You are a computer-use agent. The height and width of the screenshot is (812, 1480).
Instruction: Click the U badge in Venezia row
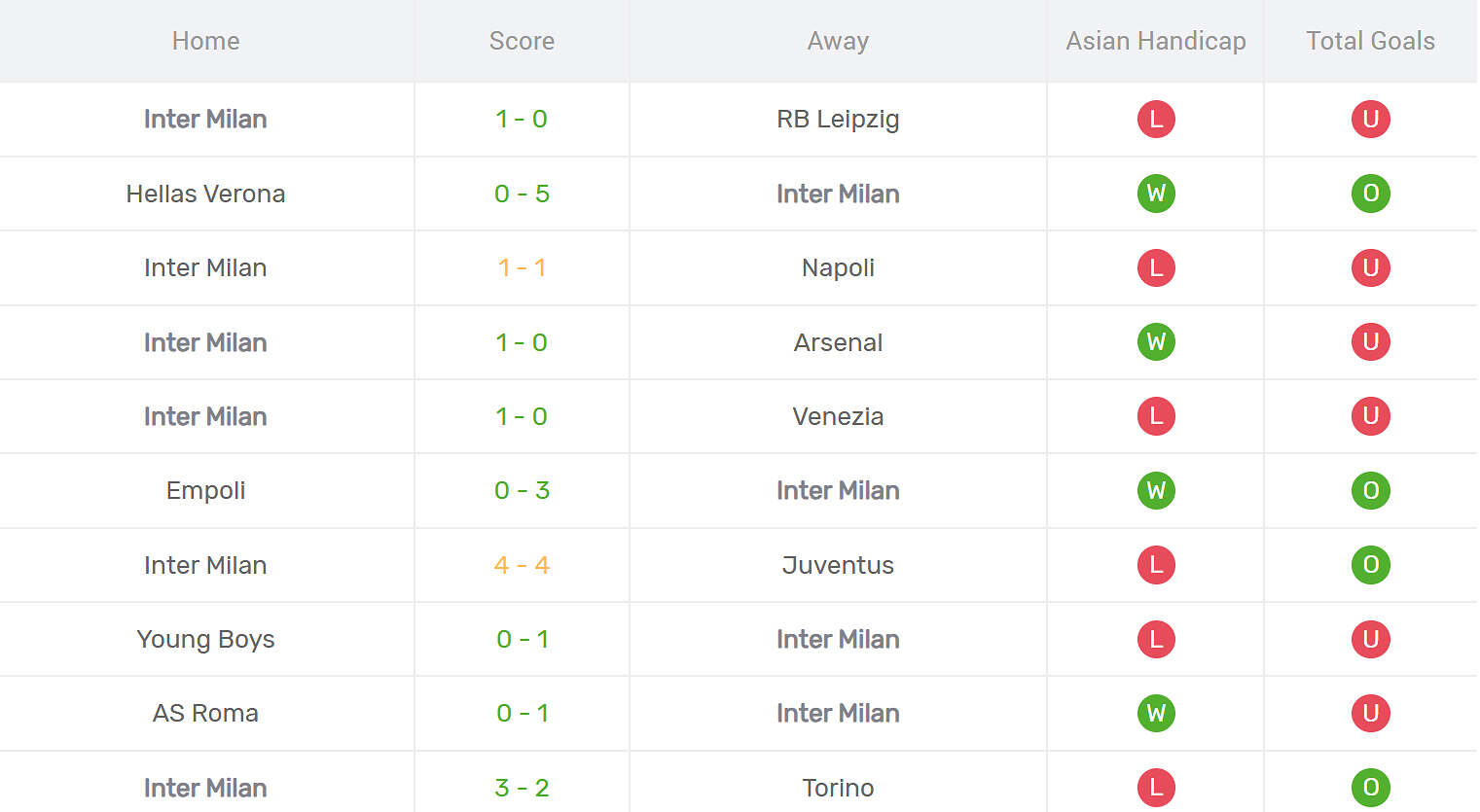pos(1370,416)
